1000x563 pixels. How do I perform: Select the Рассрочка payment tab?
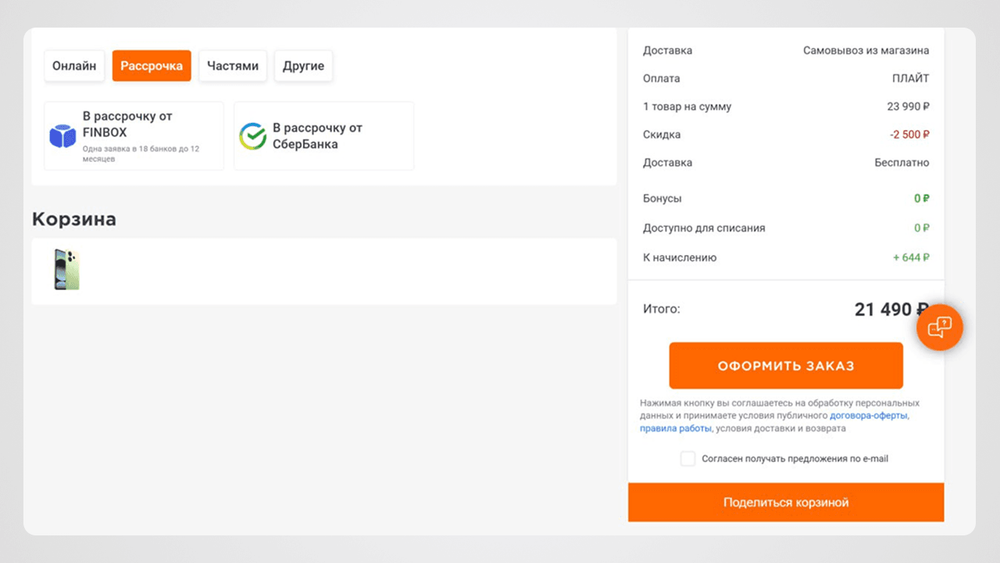coord(151,66)
